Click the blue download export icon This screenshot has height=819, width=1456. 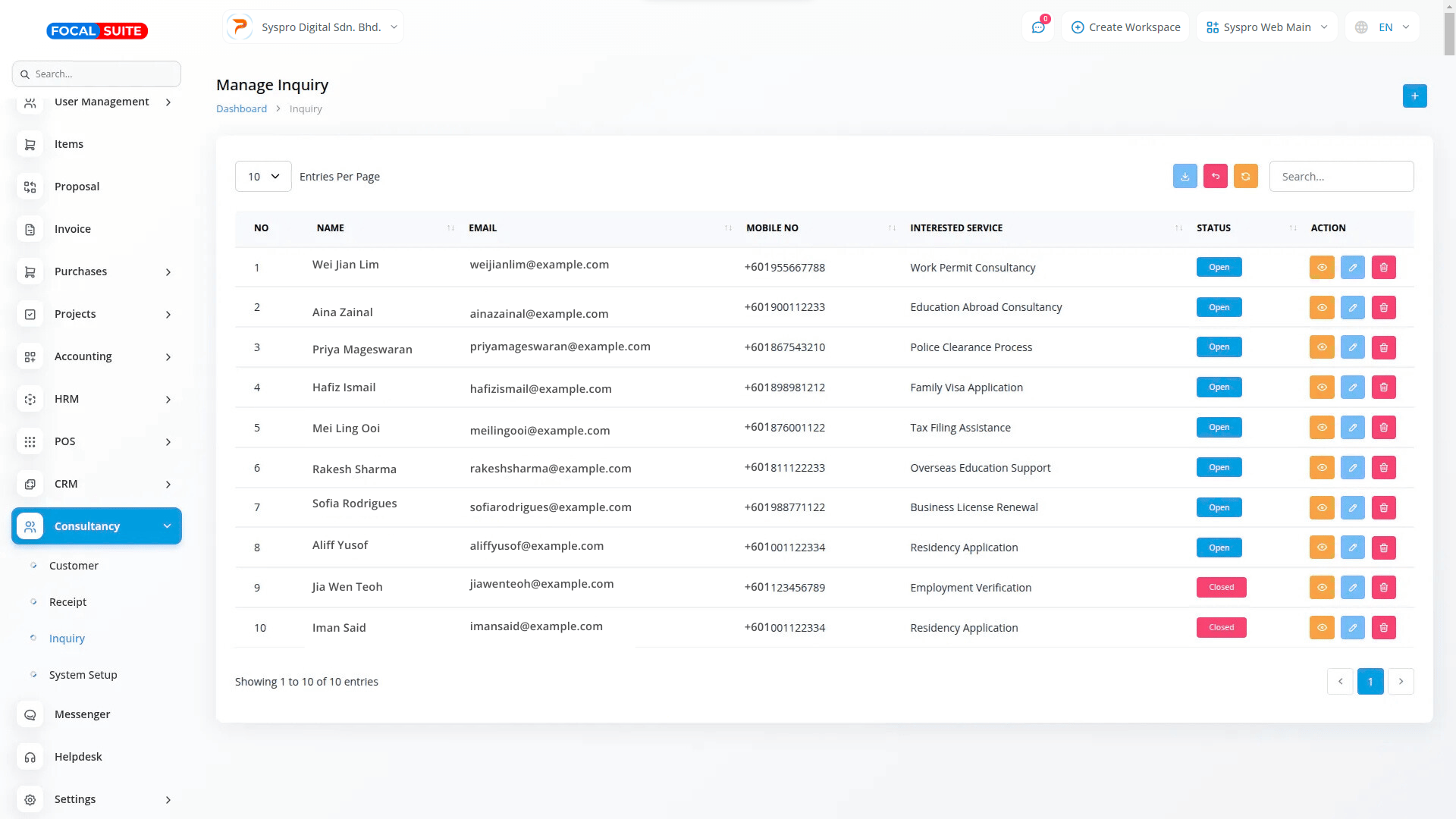pyautogui.click(x=1185, y=176)
